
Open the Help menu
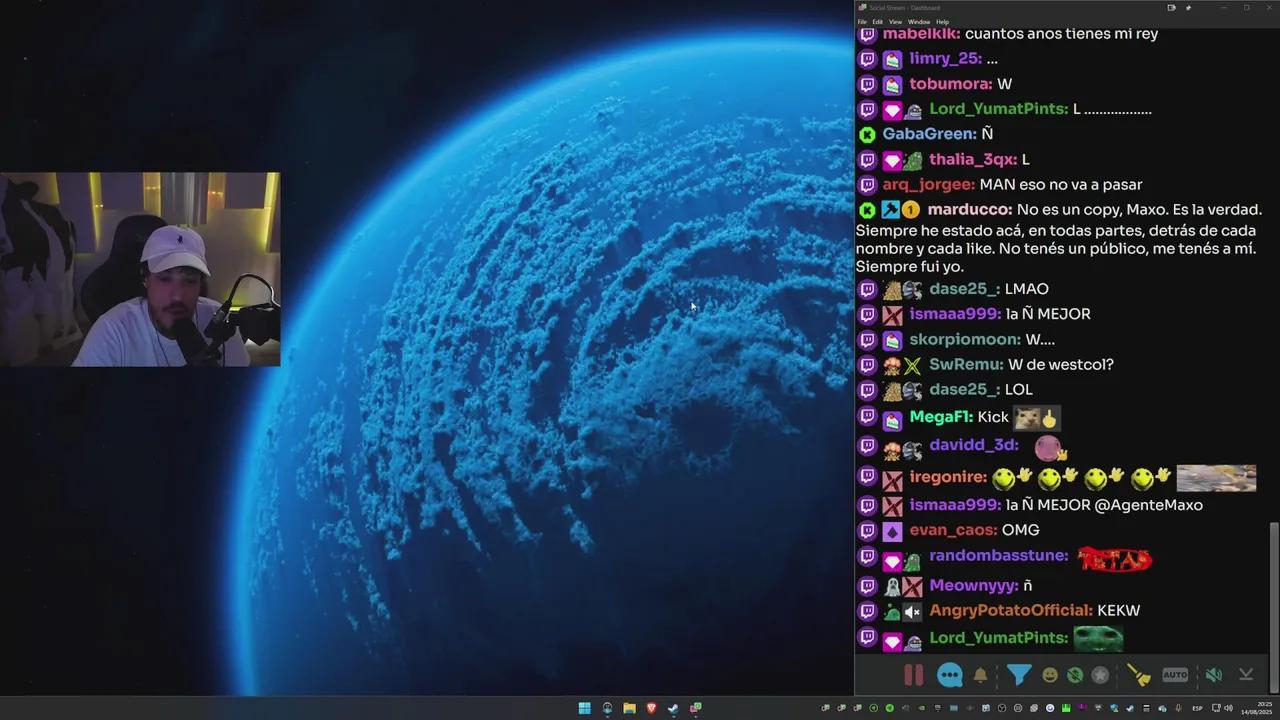942,22
